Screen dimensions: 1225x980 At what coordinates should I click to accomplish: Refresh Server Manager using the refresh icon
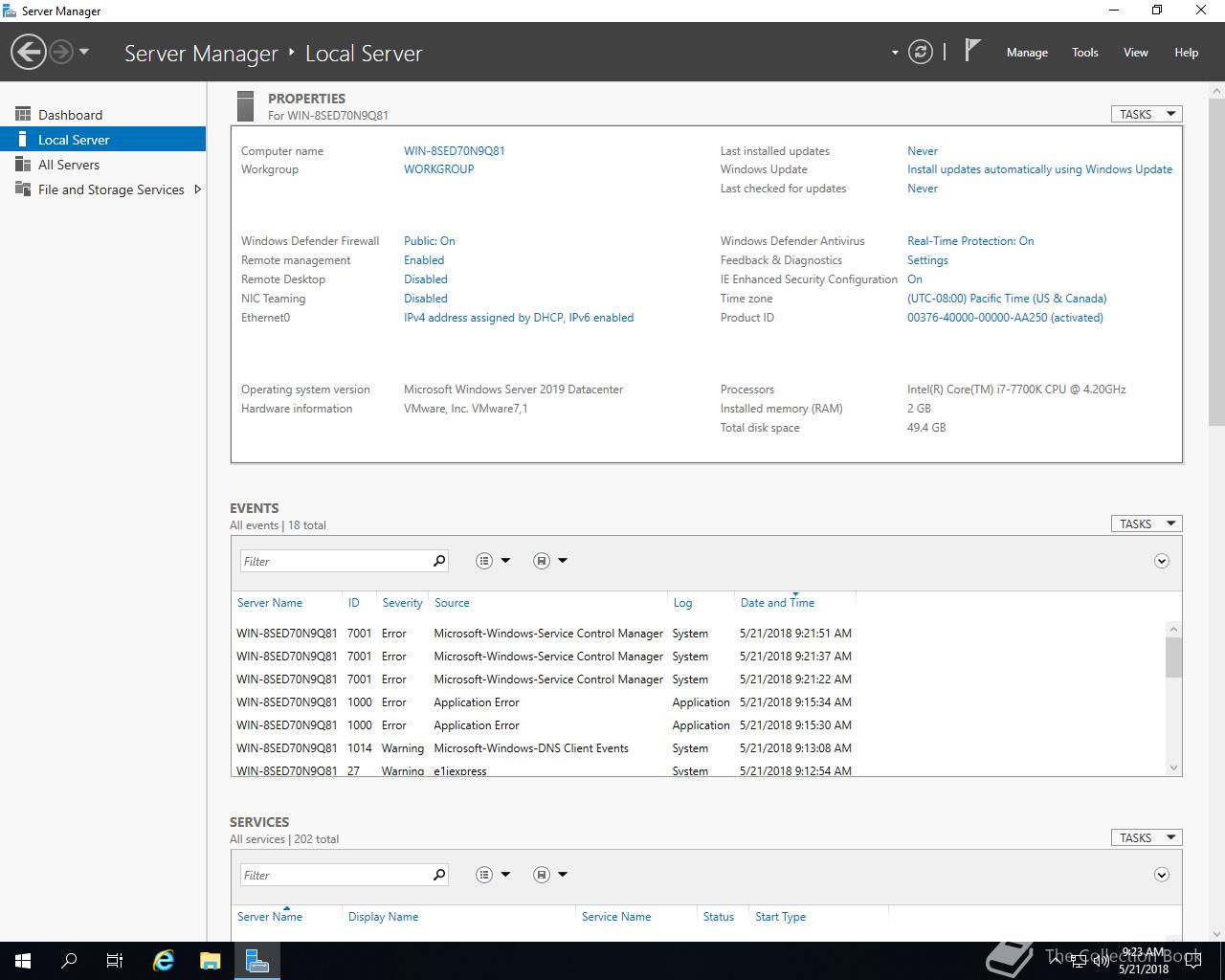(920, 52)
